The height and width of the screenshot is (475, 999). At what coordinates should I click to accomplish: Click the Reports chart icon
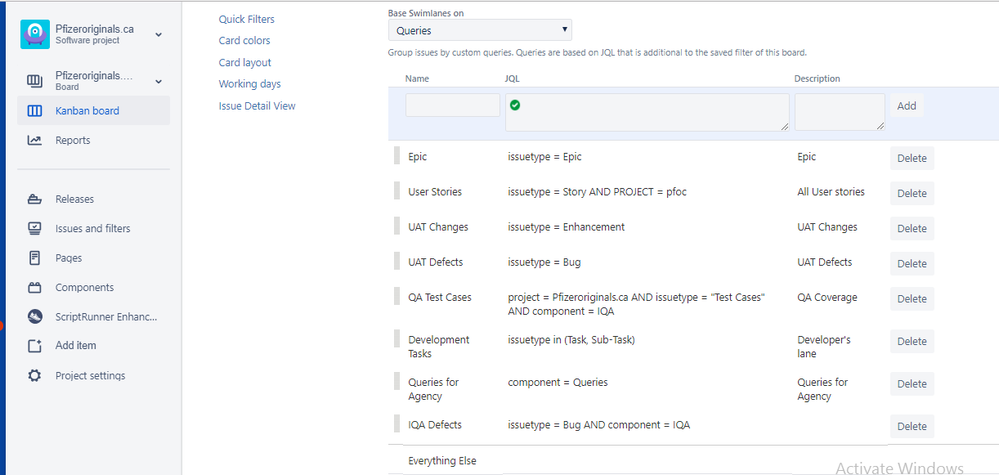35,141
